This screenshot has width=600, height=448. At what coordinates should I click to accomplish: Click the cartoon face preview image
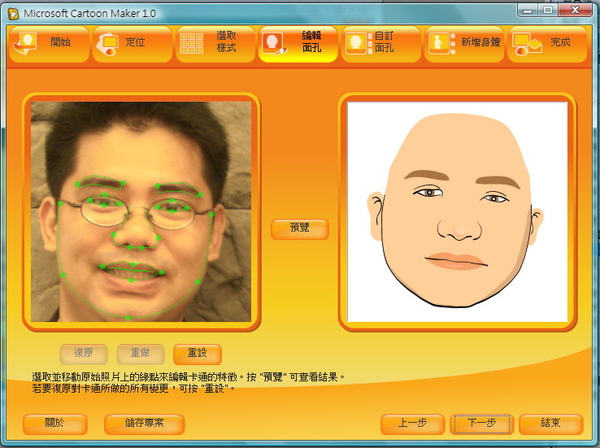point(457,212)
